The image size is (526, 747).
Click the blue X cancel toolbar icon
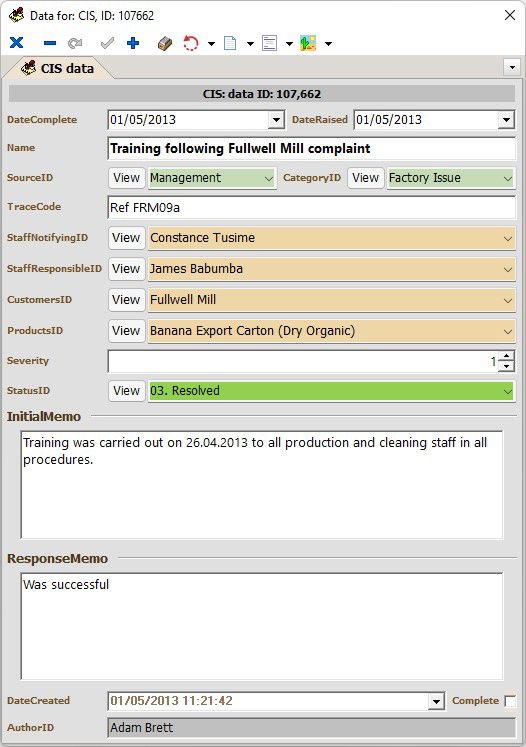click(17, 43)
